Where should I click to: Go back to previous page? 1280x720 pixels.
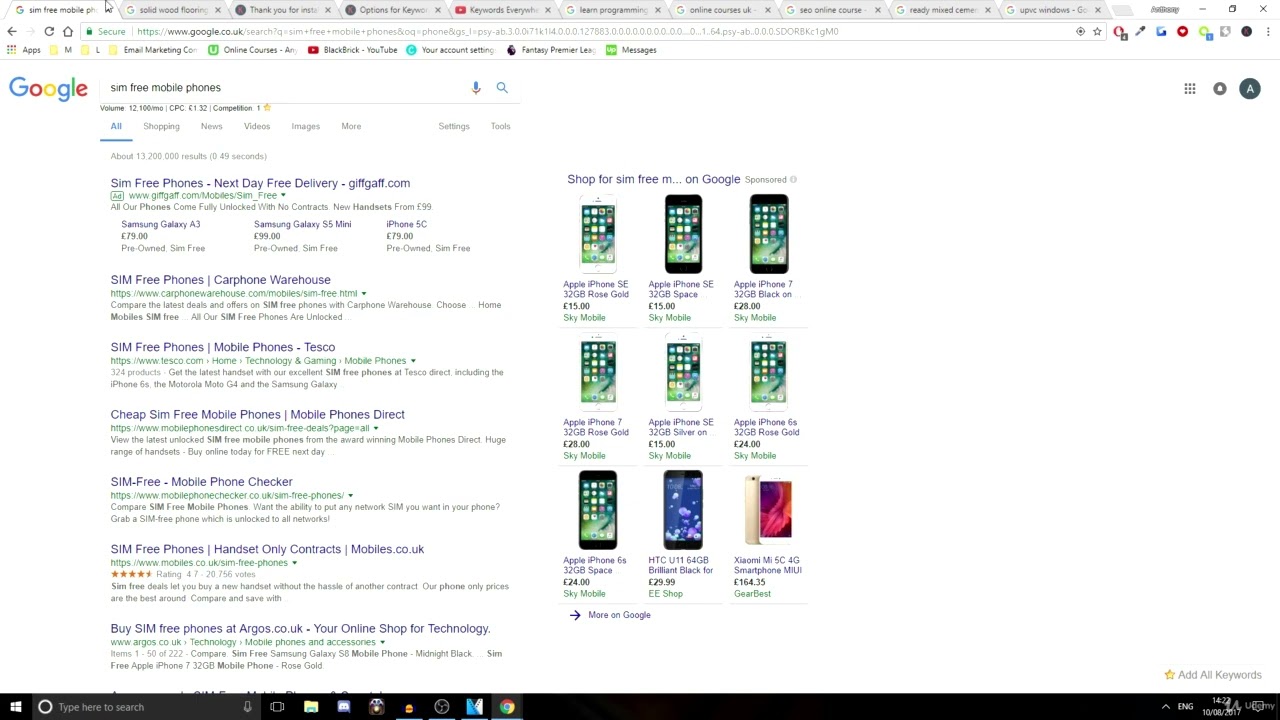point(12,31)
